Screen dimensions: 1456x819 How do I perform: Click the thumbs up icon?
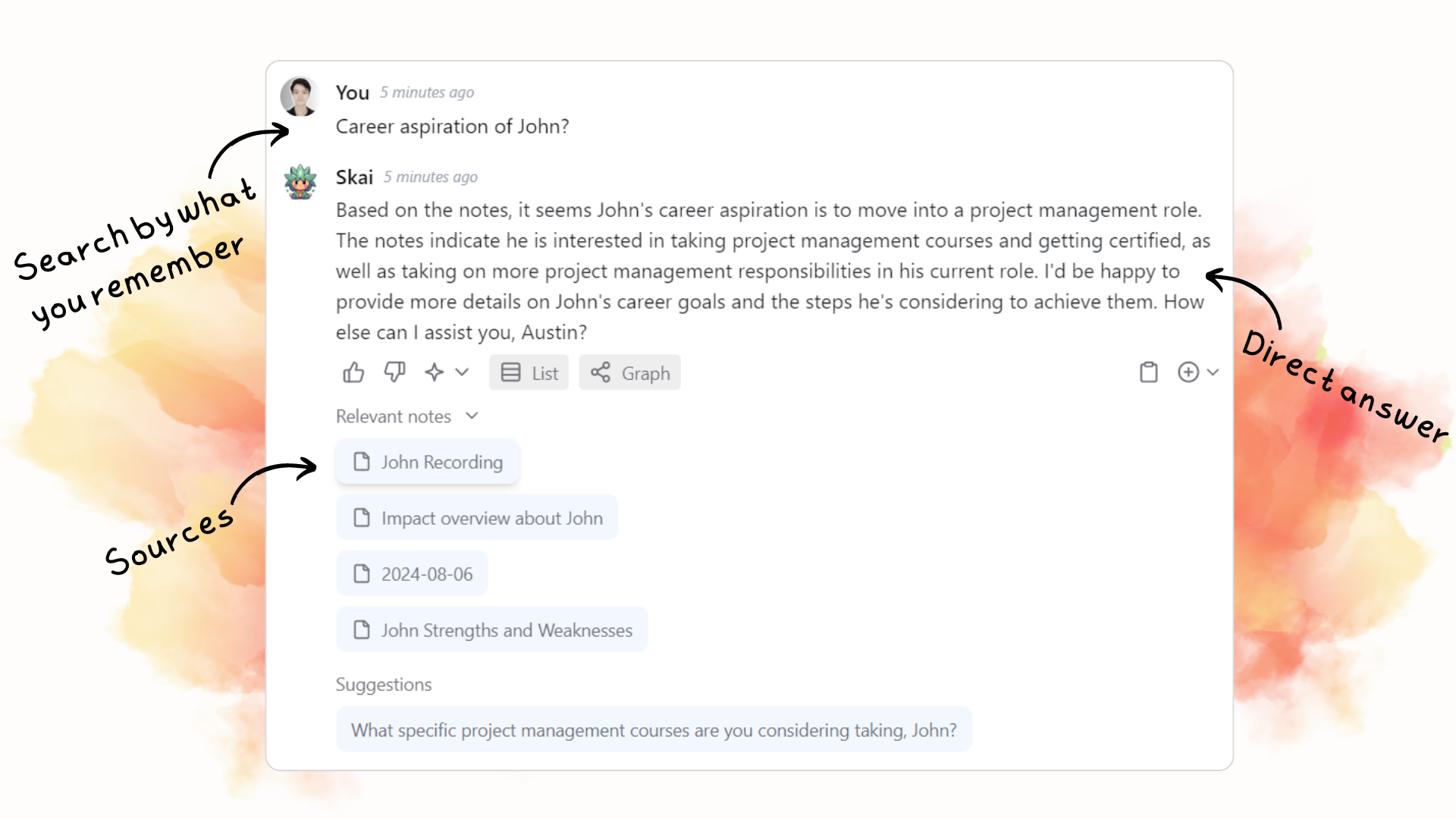tap(353, 372)
